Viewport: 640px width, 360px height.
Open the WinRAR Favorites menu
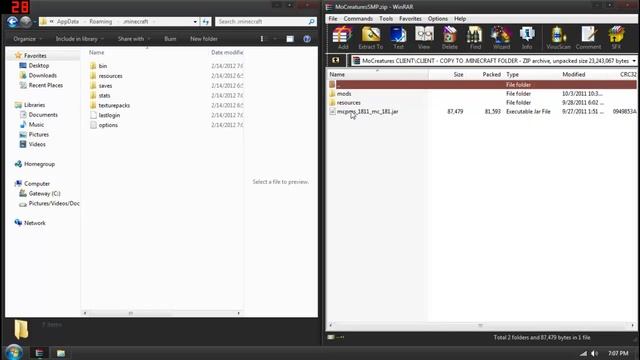[410, 19]
